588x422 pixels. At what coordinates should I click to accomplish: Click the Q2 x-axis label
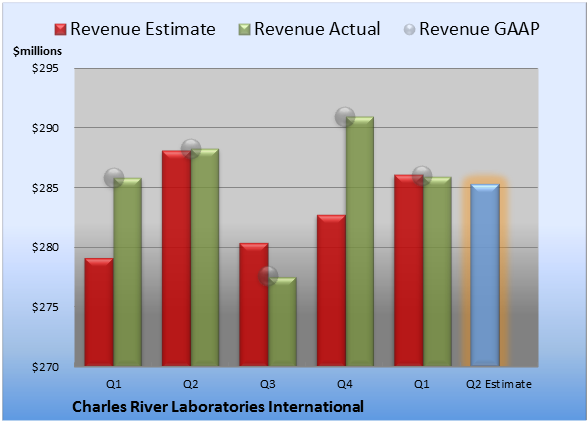pos(190,384)
